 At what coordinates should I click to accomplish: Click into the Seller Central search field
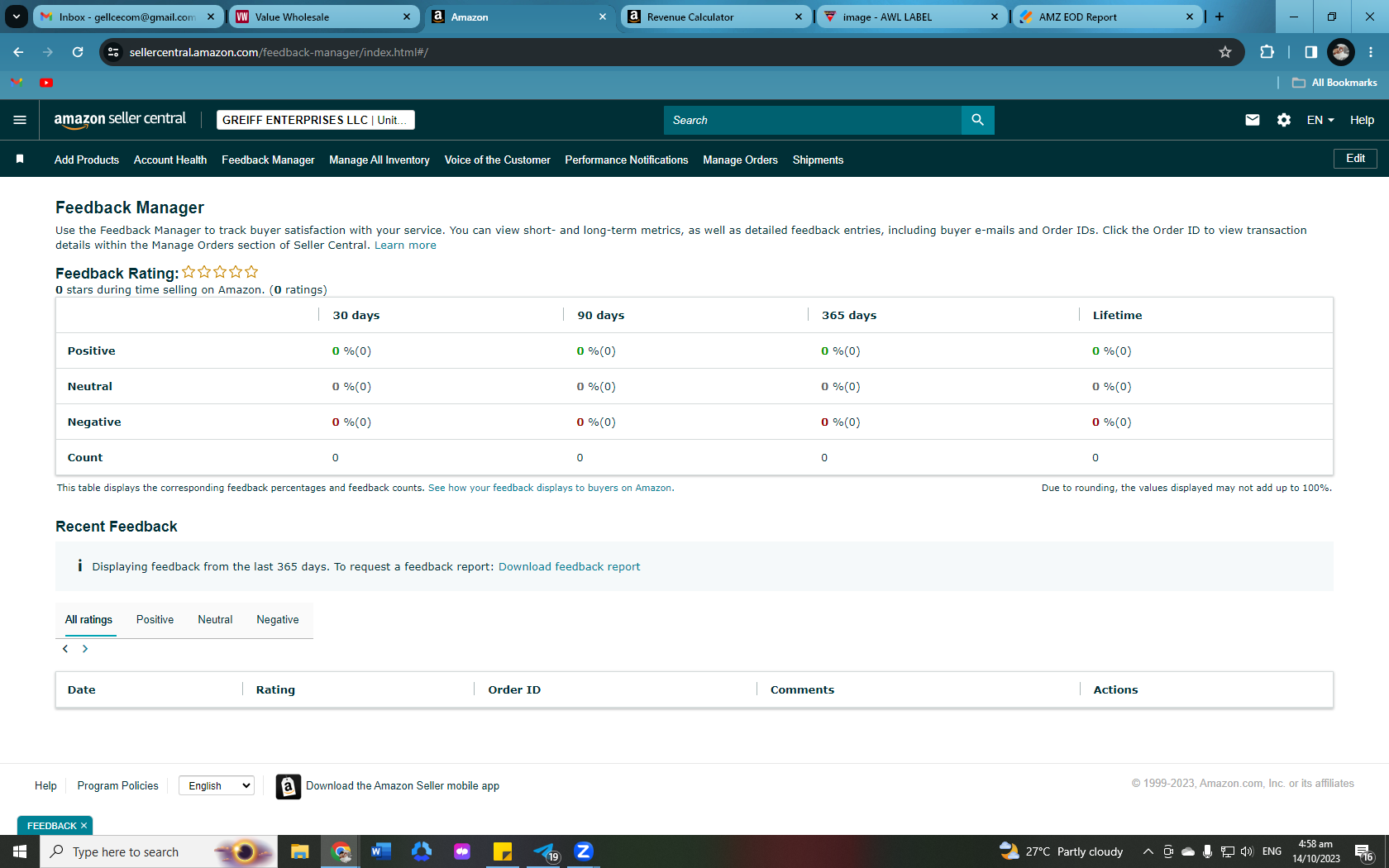click(x=813, y=120)
